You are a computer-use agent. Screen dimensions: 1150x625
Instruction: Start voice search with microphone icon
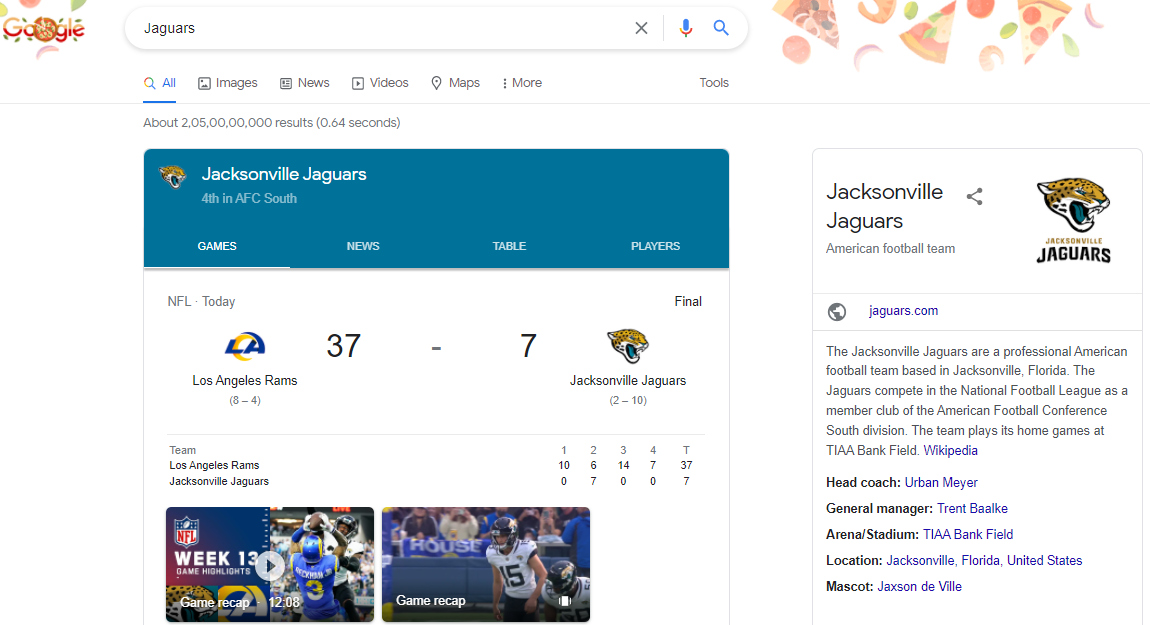coord(685,28)
